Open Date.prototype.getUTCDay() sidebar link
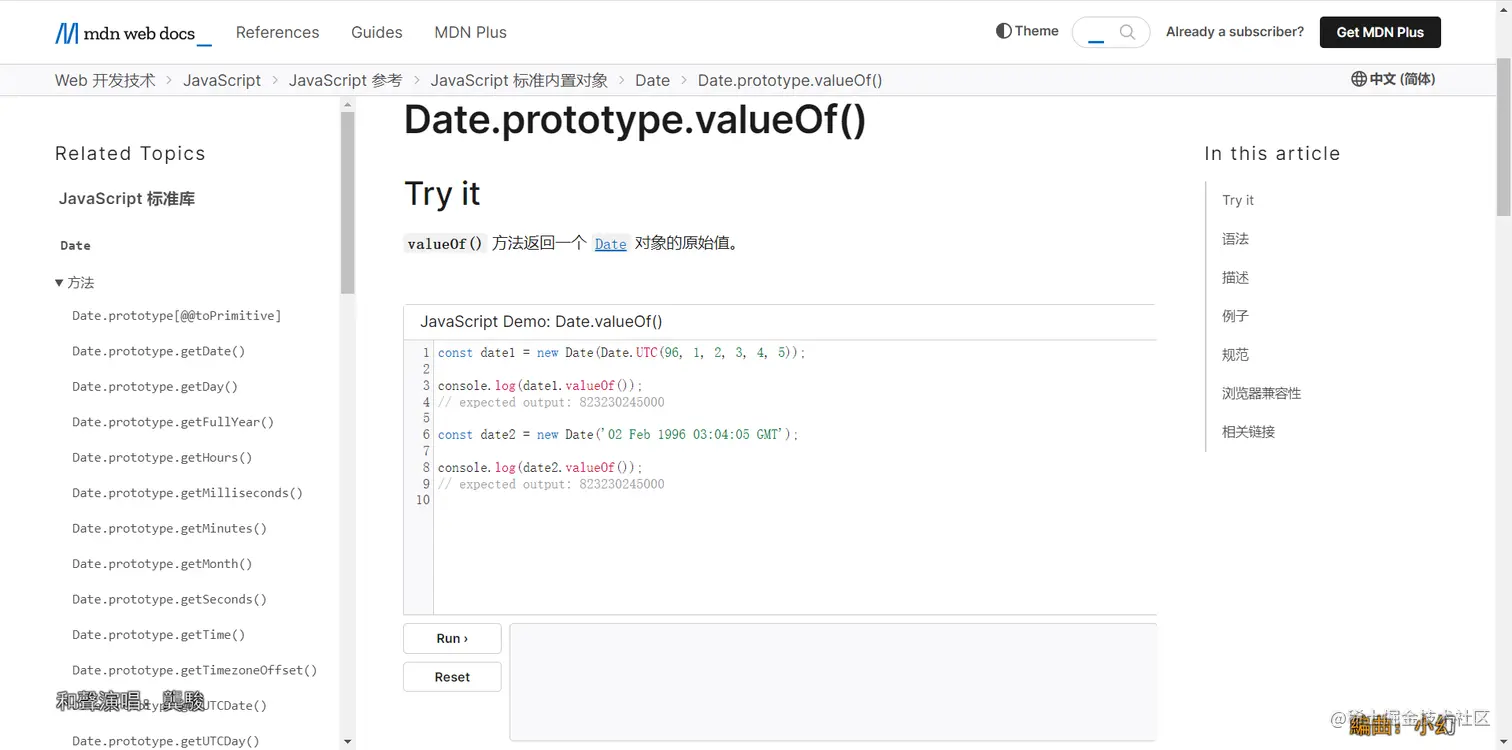 click(165, 741)
